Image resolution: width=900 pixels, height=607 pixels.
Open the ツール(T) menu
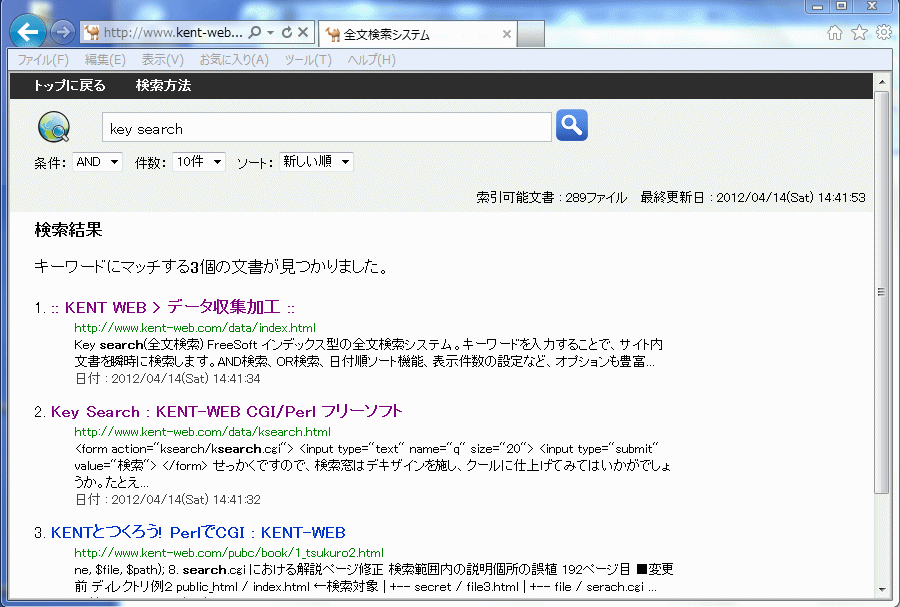(x=308, y=60)
